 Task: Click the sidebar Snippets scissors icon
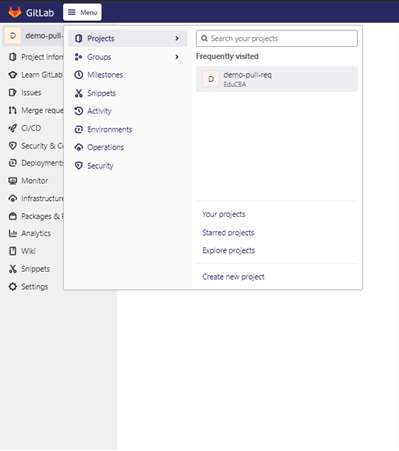[x=13, y=269]
